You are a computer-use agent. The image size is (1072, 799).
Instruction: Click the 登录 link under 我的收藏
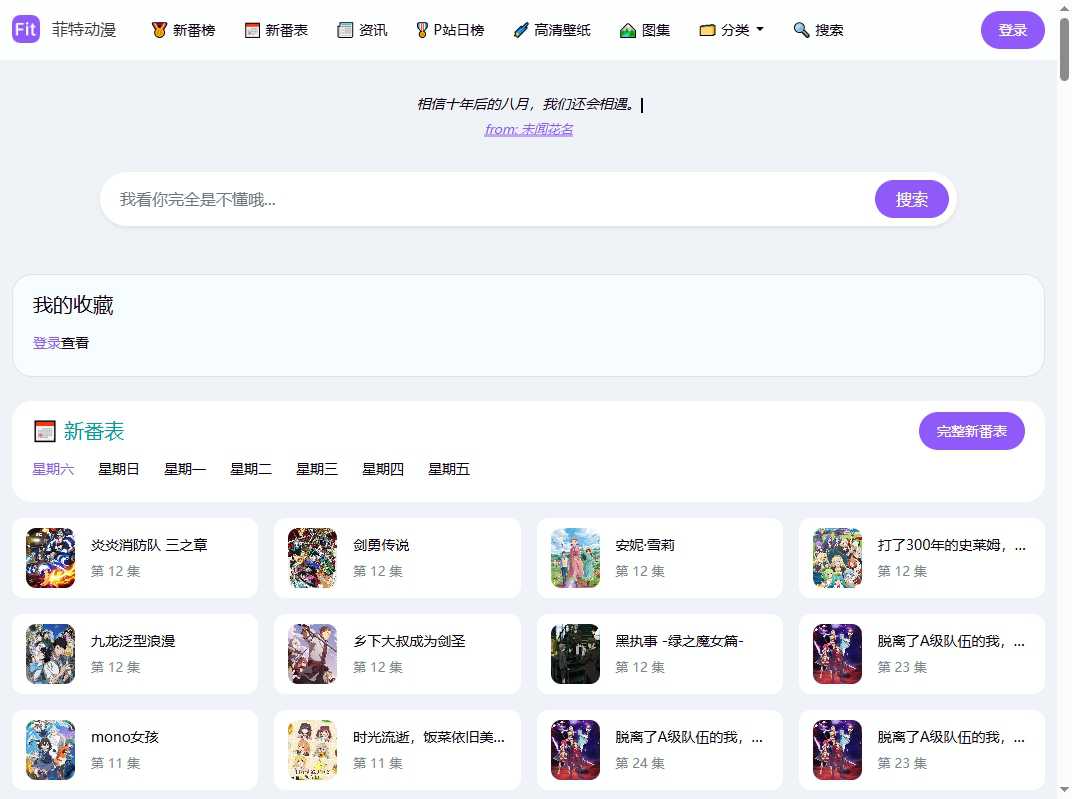(46, 342)
